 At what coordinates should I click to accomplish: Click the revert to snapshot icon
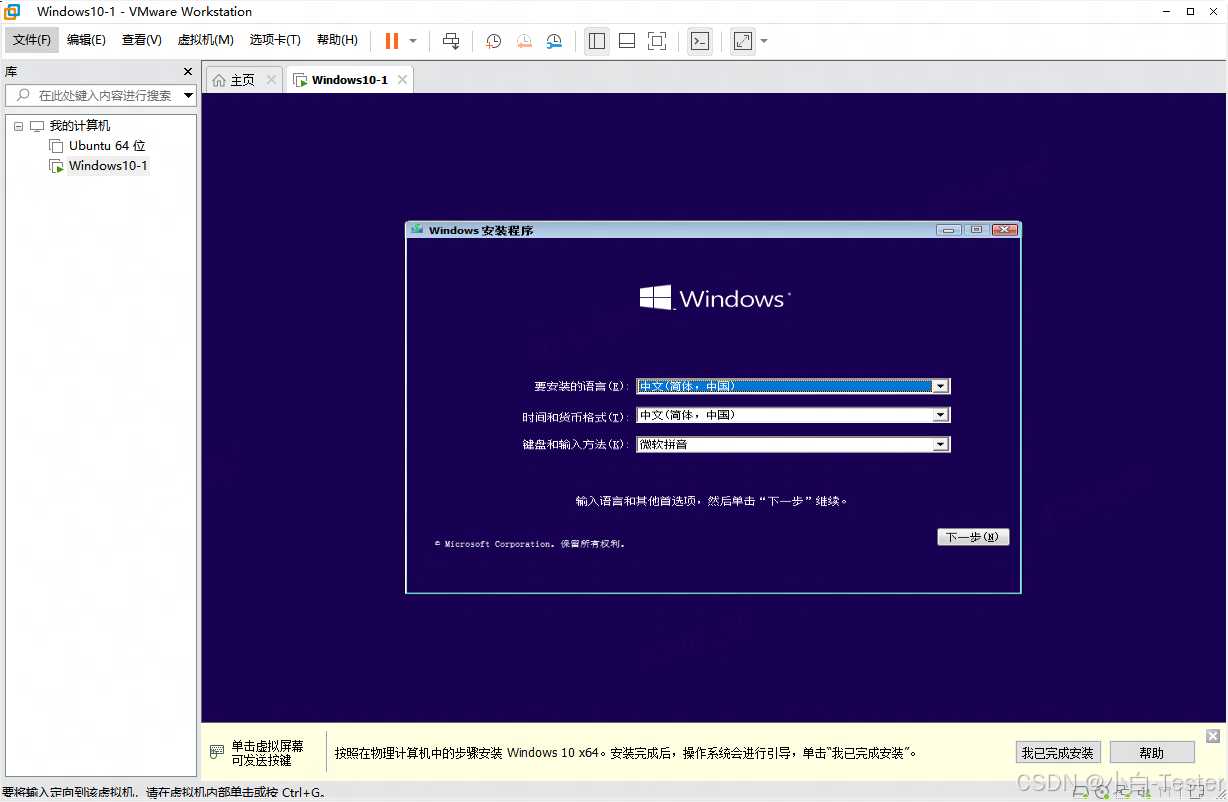pos(524,41)
